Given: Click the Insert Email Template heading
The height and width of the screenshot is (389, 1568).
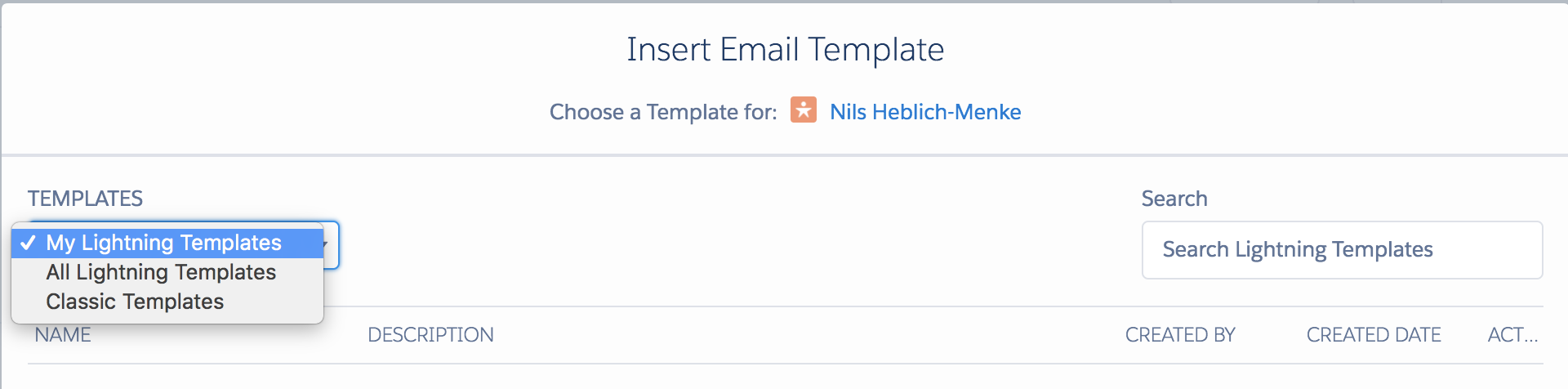Looking at the screenshot, I should click(x=785, y=50).
